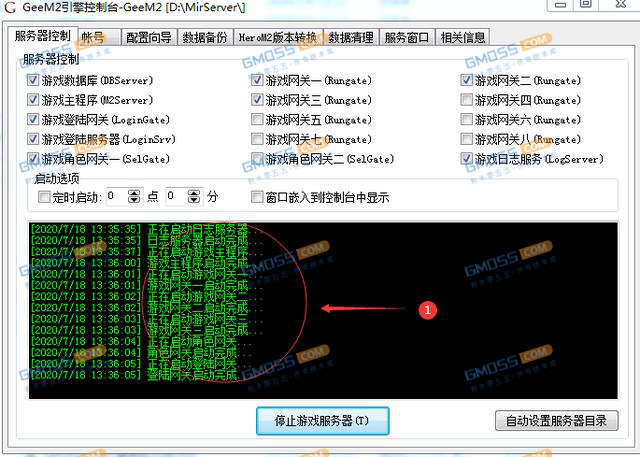Image resolution: width=640 pixels, height=457 pixels.
Task: Switch to the 相关信息 tab
Action: coord(463,38)
